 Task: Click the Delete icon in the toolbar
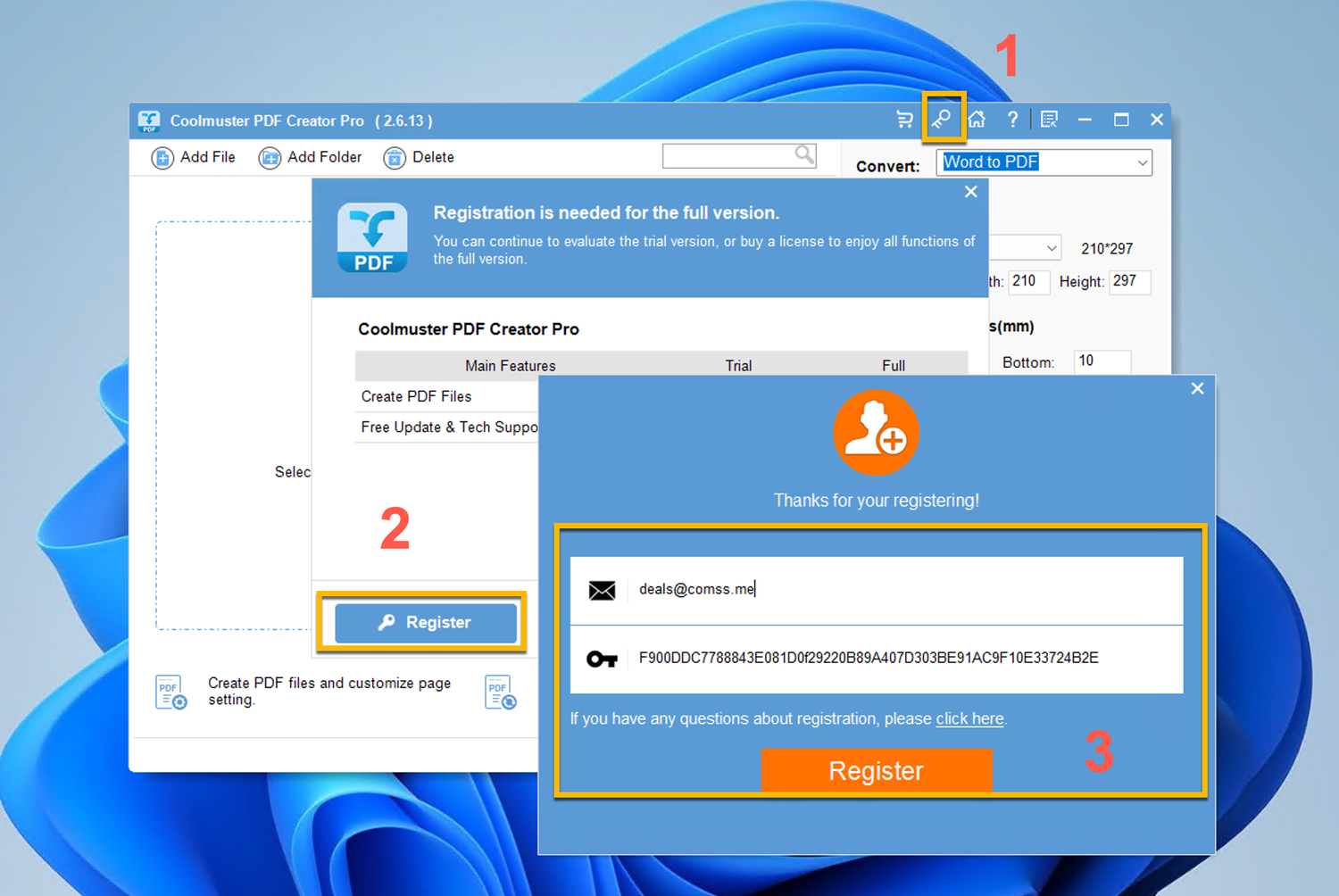click(394, 157)
